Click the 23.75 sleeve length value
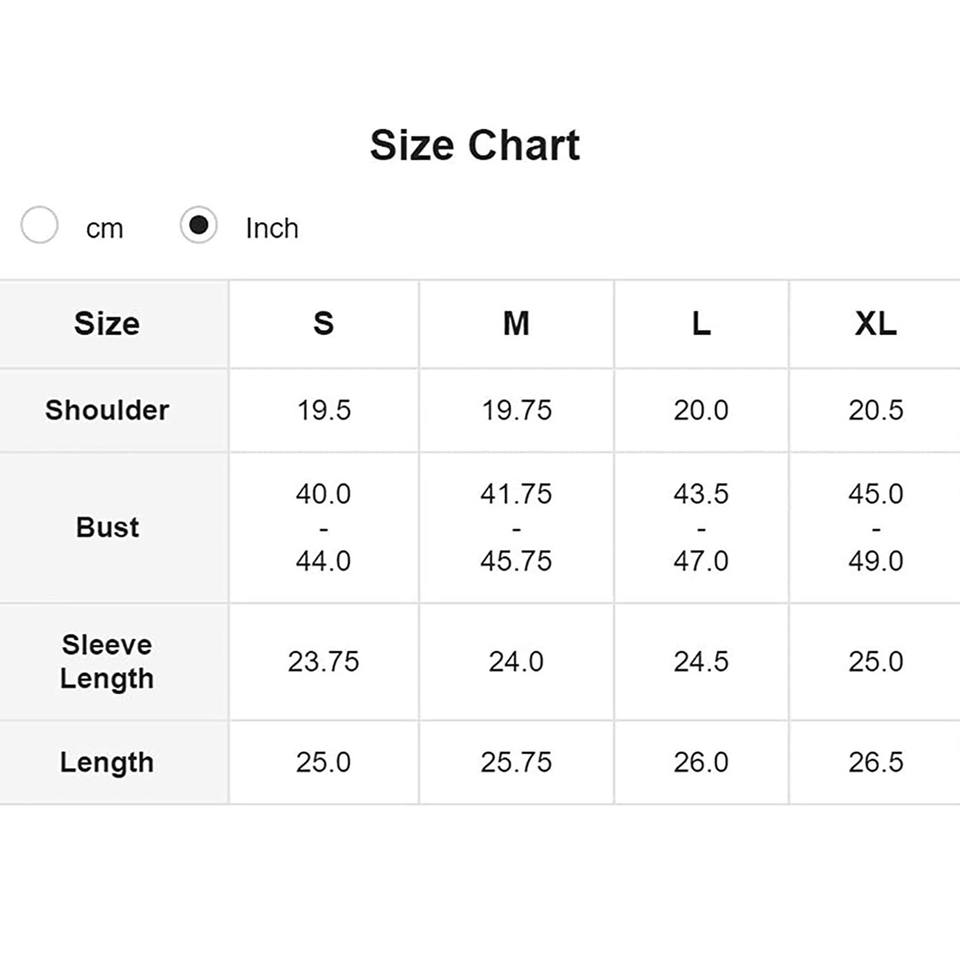The height and width of the screenshot is (960, 960). click(x=323, y=662)
